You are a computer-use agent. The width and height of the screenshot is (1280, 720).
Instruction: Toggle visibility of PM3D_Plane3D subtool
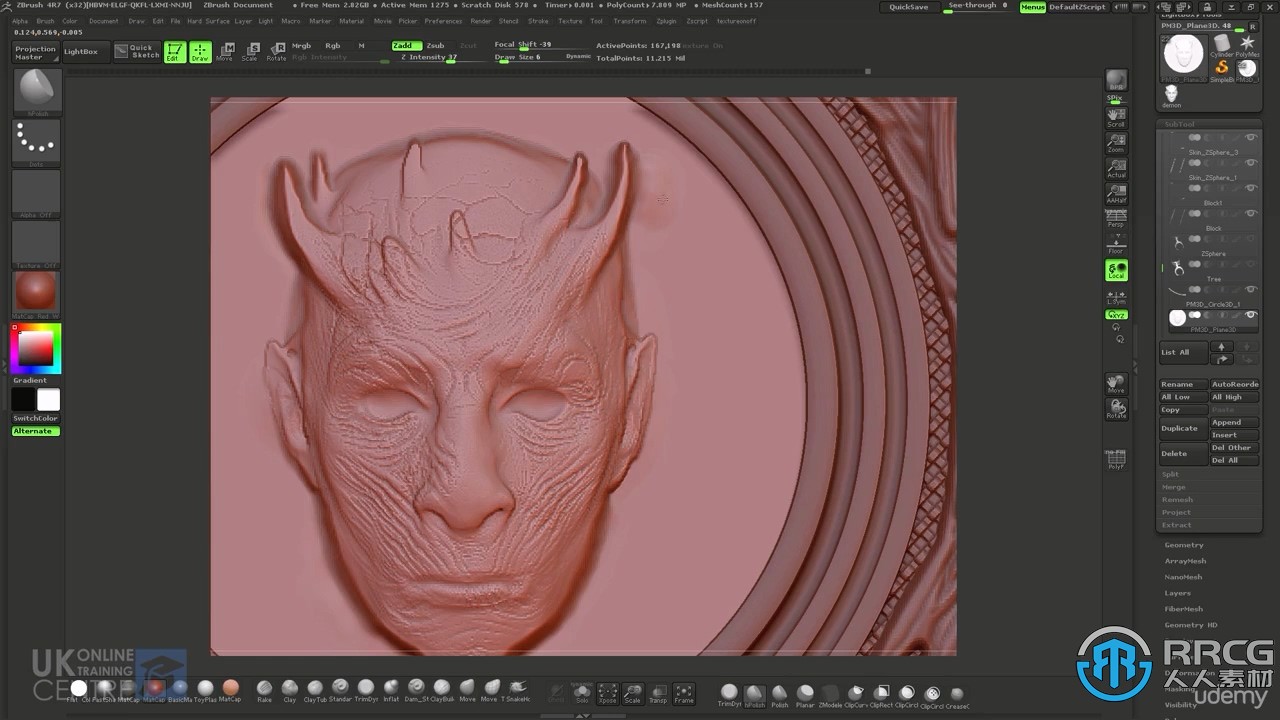pyautogui.click(x=1250, y=316)
